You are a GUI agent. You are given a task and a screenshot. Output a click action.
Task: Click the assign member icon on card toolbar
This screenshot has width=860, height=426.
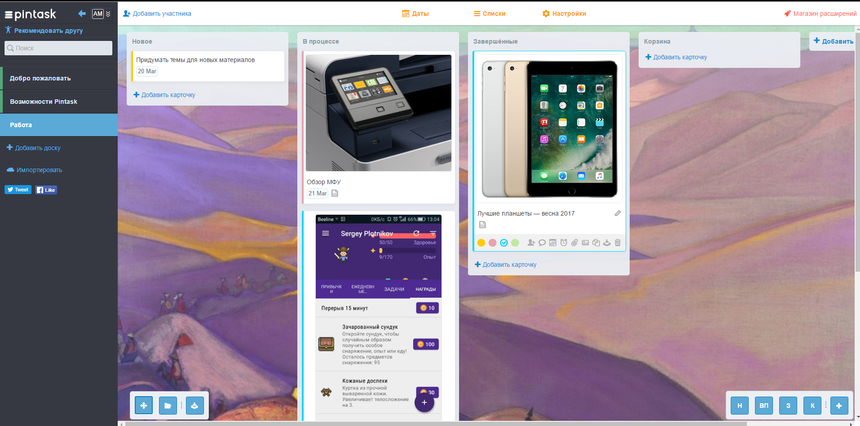click(x=531, y=243)
